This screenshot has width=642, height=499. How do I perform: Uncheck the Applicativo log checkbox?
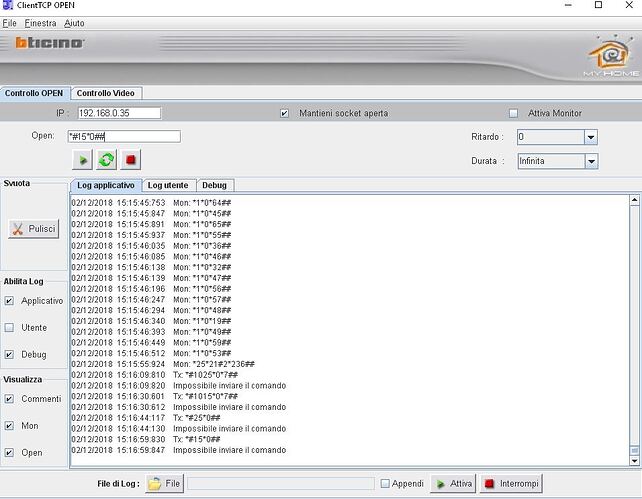click(x=9, y=301)
